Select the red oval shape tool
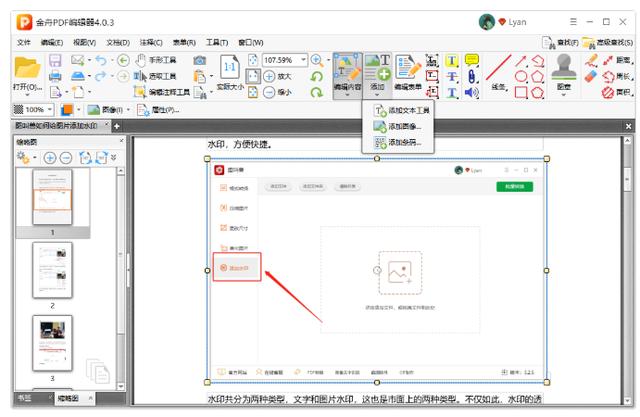Screen dimensions: 640x417 [x=521, y=76]
